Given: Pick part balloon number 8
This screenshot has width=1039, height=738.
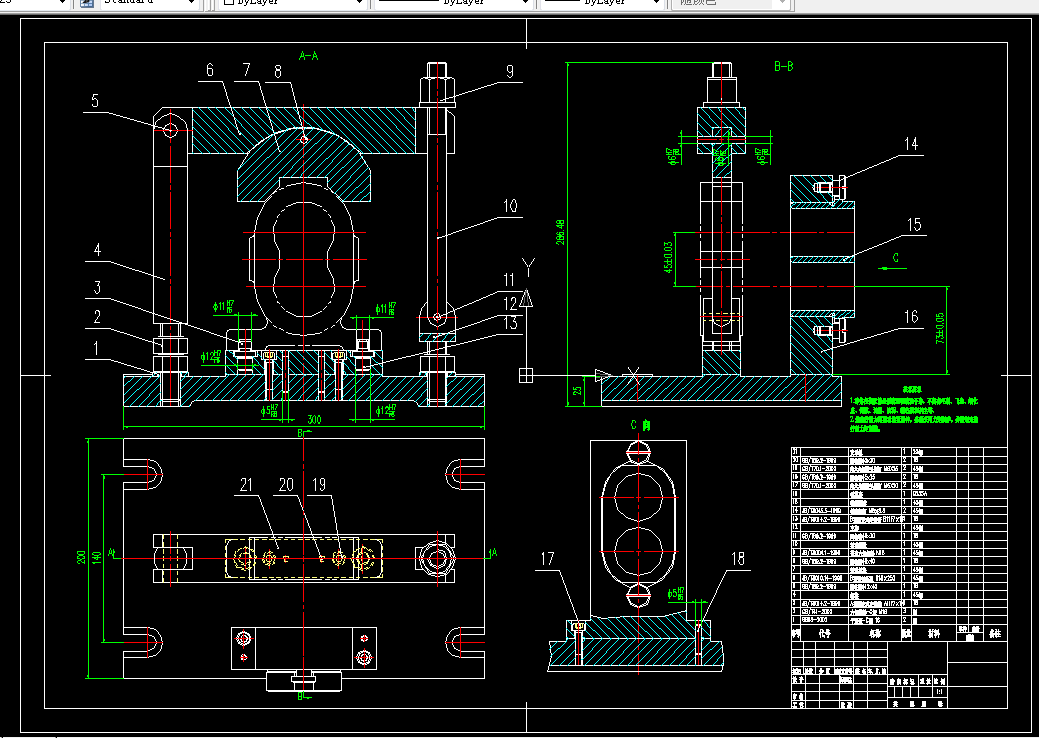Looking at the screenshot, I should [278, 71].
